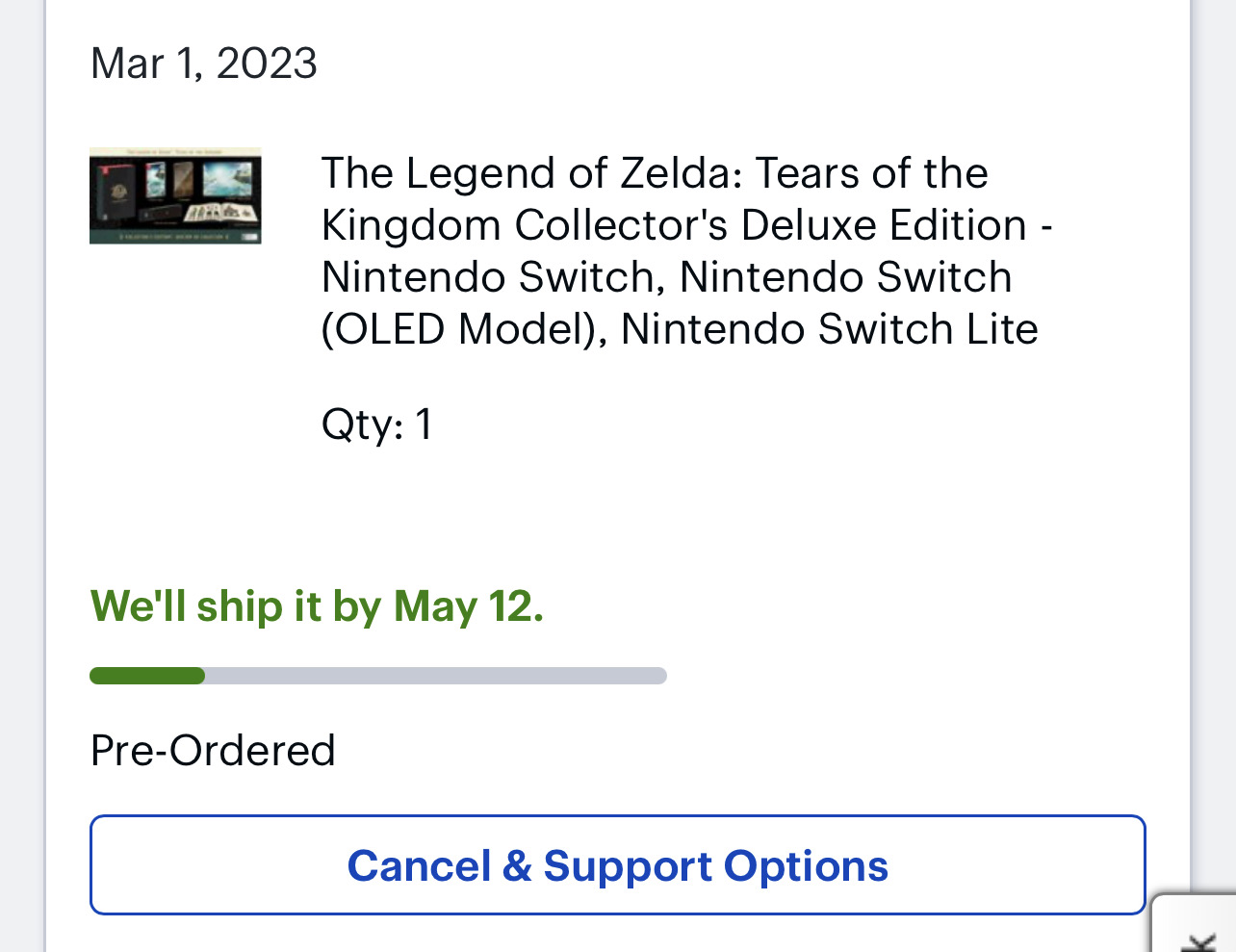This screenshot has width=1236, height=952.
Task: Click the green filled part of shipping progress bar
Action: (x=147, y=676)
